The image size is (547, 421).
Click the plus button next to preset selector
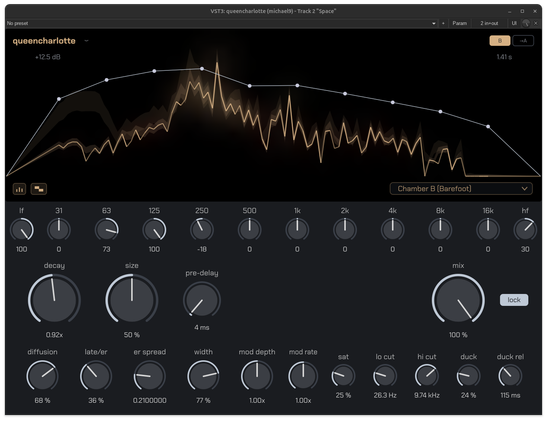pos(443,23)
